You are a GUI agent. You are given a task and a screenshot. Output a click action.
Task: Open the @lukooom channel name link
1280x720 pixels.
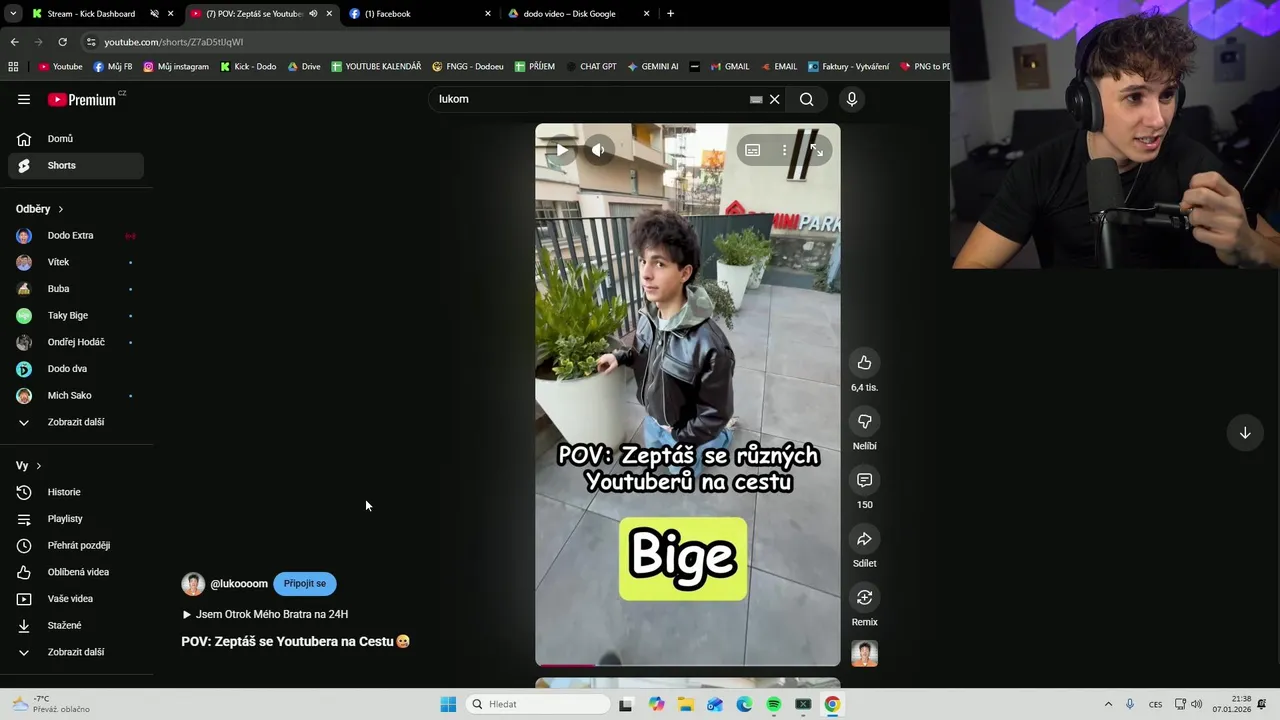pos(239,584)
